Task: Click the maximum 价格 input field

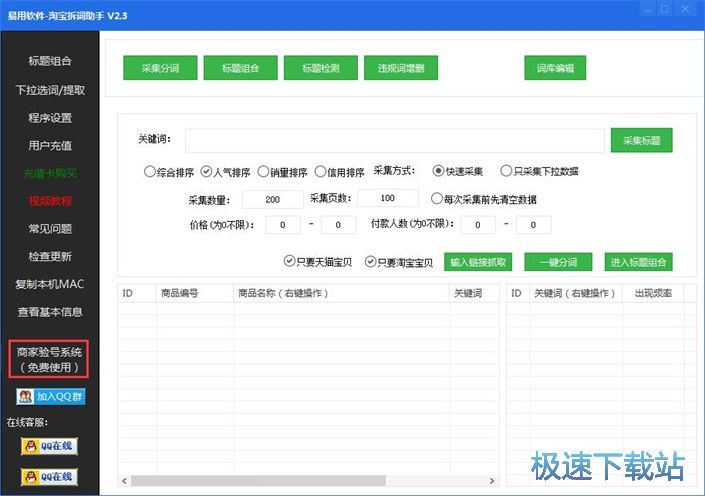Action: tap(338, 225)
